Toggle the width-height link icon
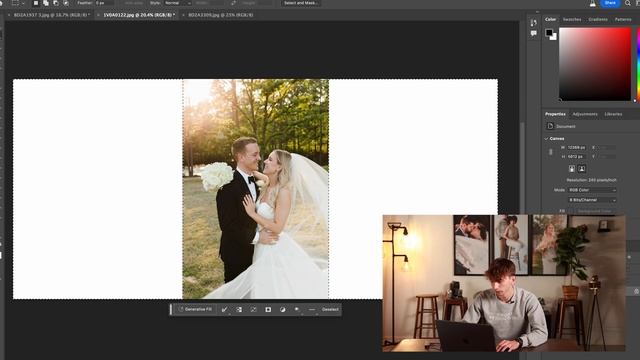The height and width of the screenshot is (360, 640). (x=551, y=152)
